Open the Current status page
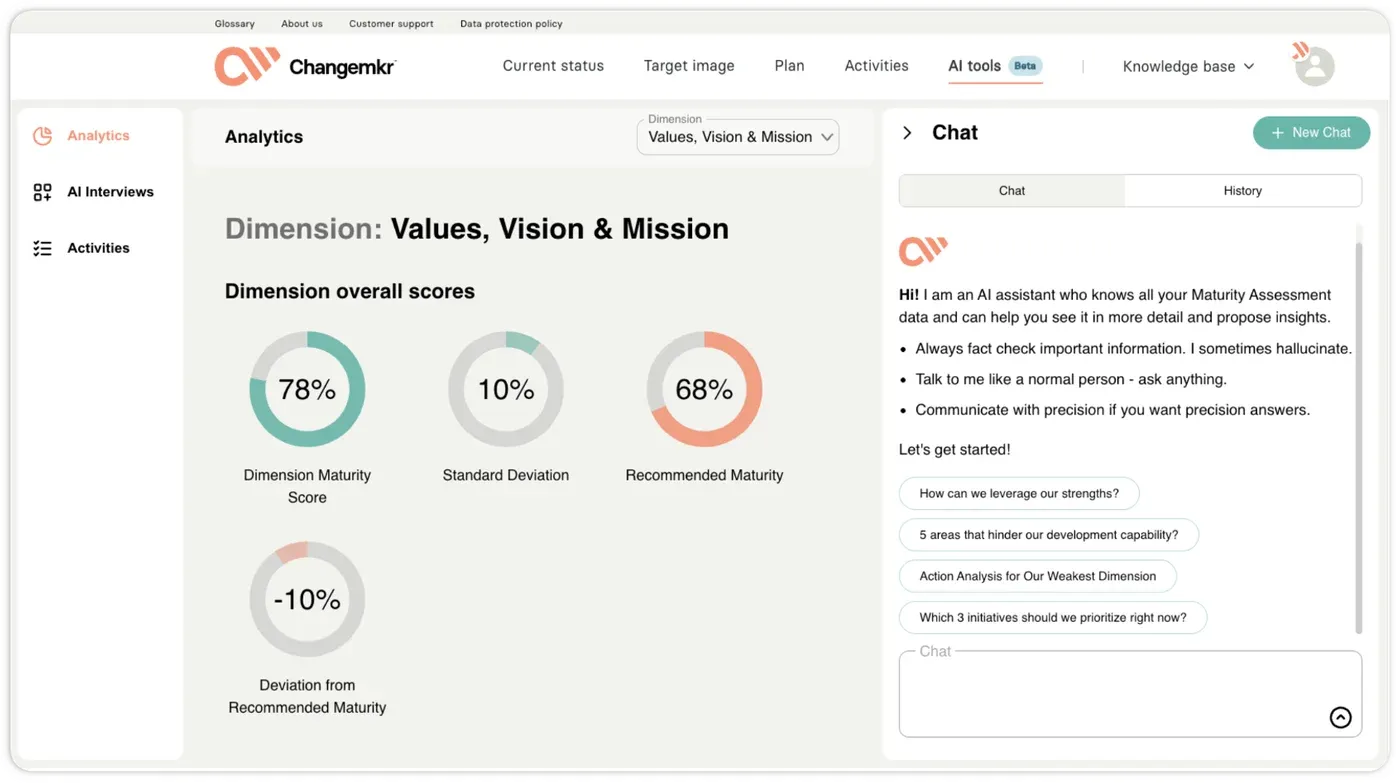This screenshot has height=783, width=1400. [553, 66]
